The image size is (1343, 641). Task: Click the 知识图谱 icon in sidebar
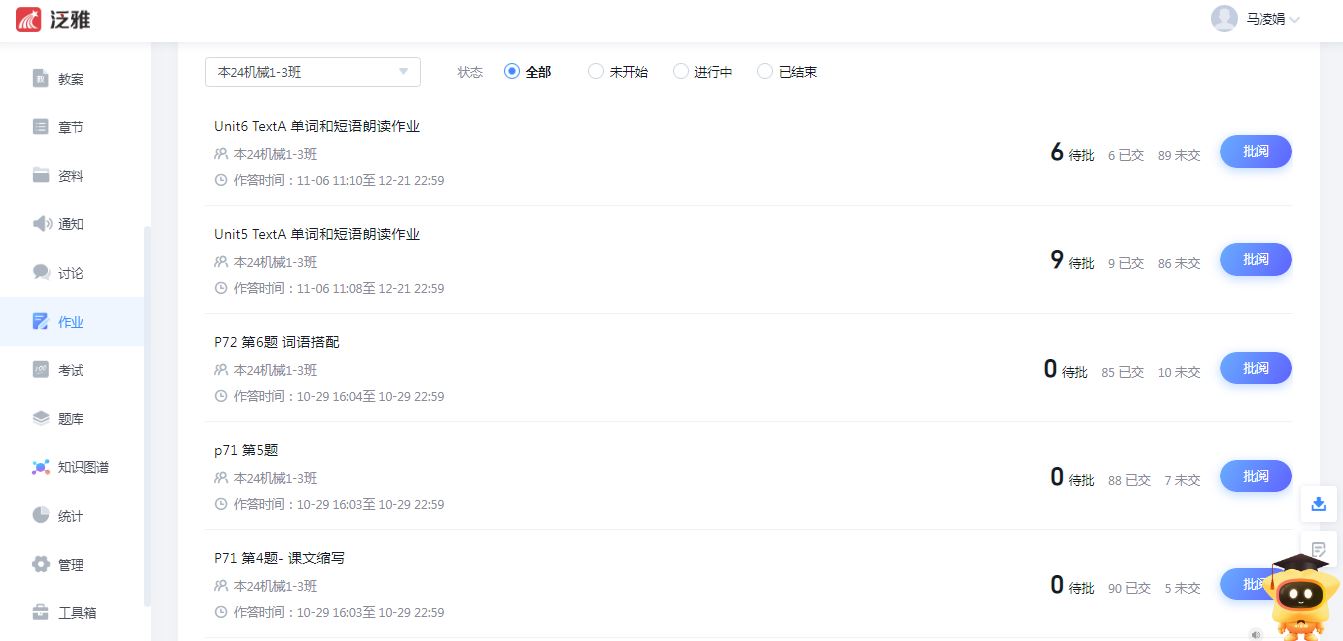[41, 467]
